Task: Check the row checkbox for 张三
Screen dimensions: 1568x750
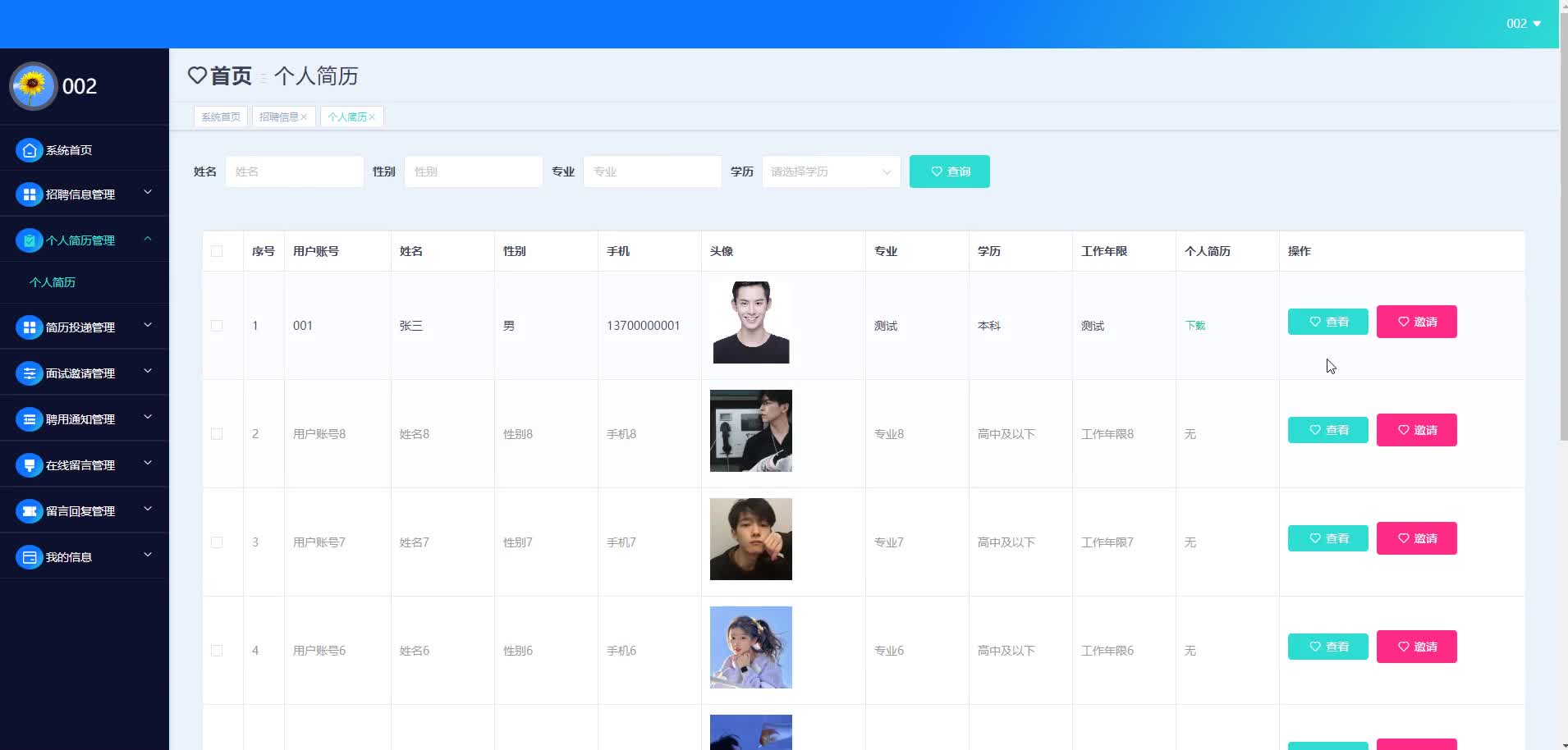Action: pyautogui.click(x=217, y=326)
